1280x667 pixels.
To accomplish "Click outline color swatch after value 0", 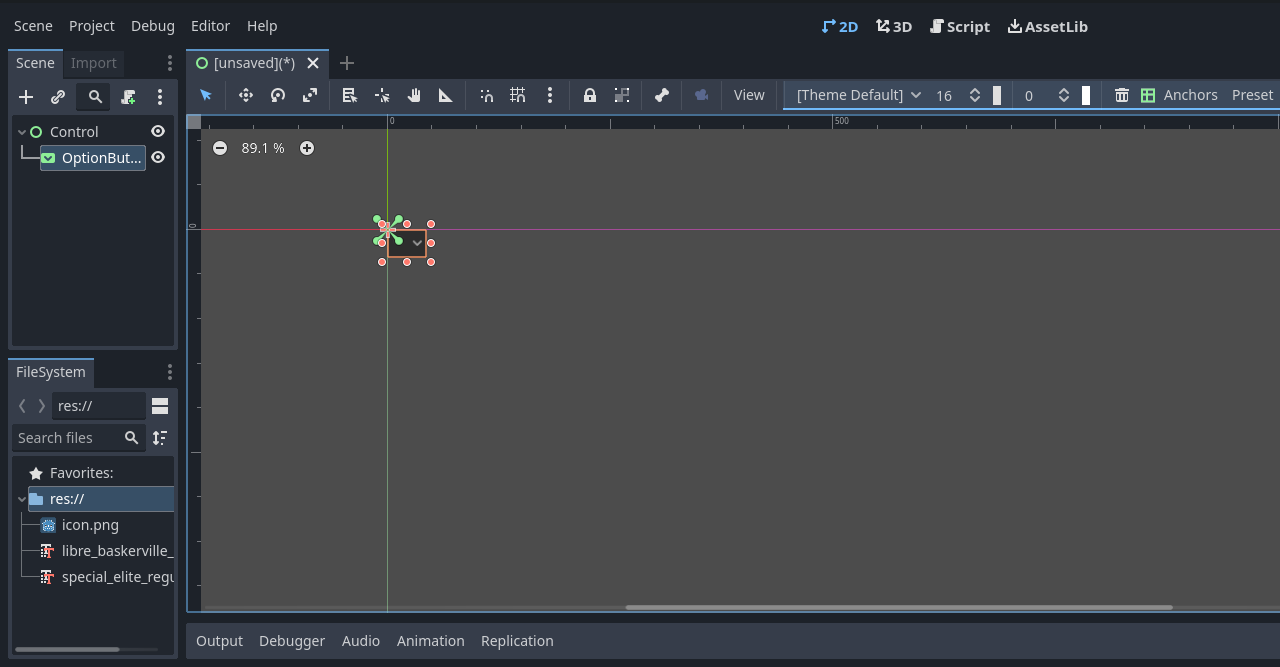I will point(1086,95).
